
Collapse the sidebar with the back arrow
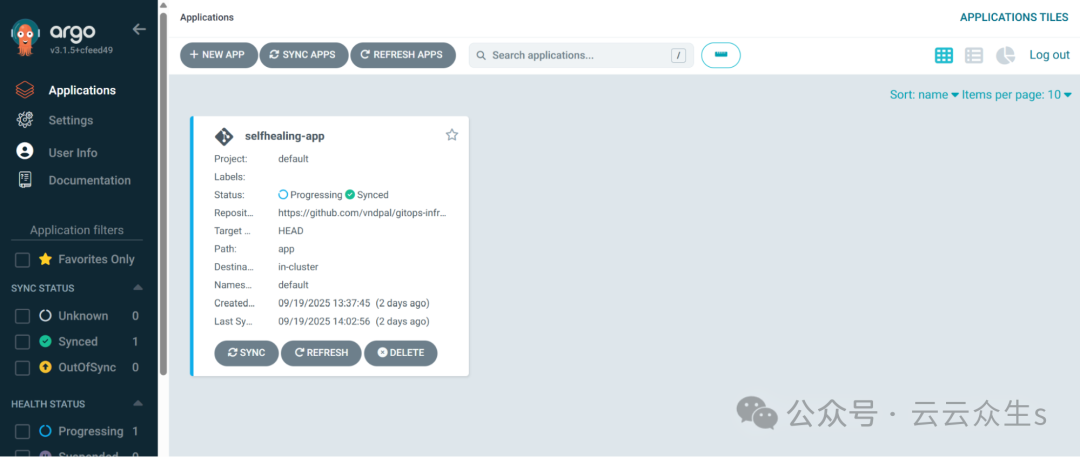pyautogui.click(x=139, y=29)
